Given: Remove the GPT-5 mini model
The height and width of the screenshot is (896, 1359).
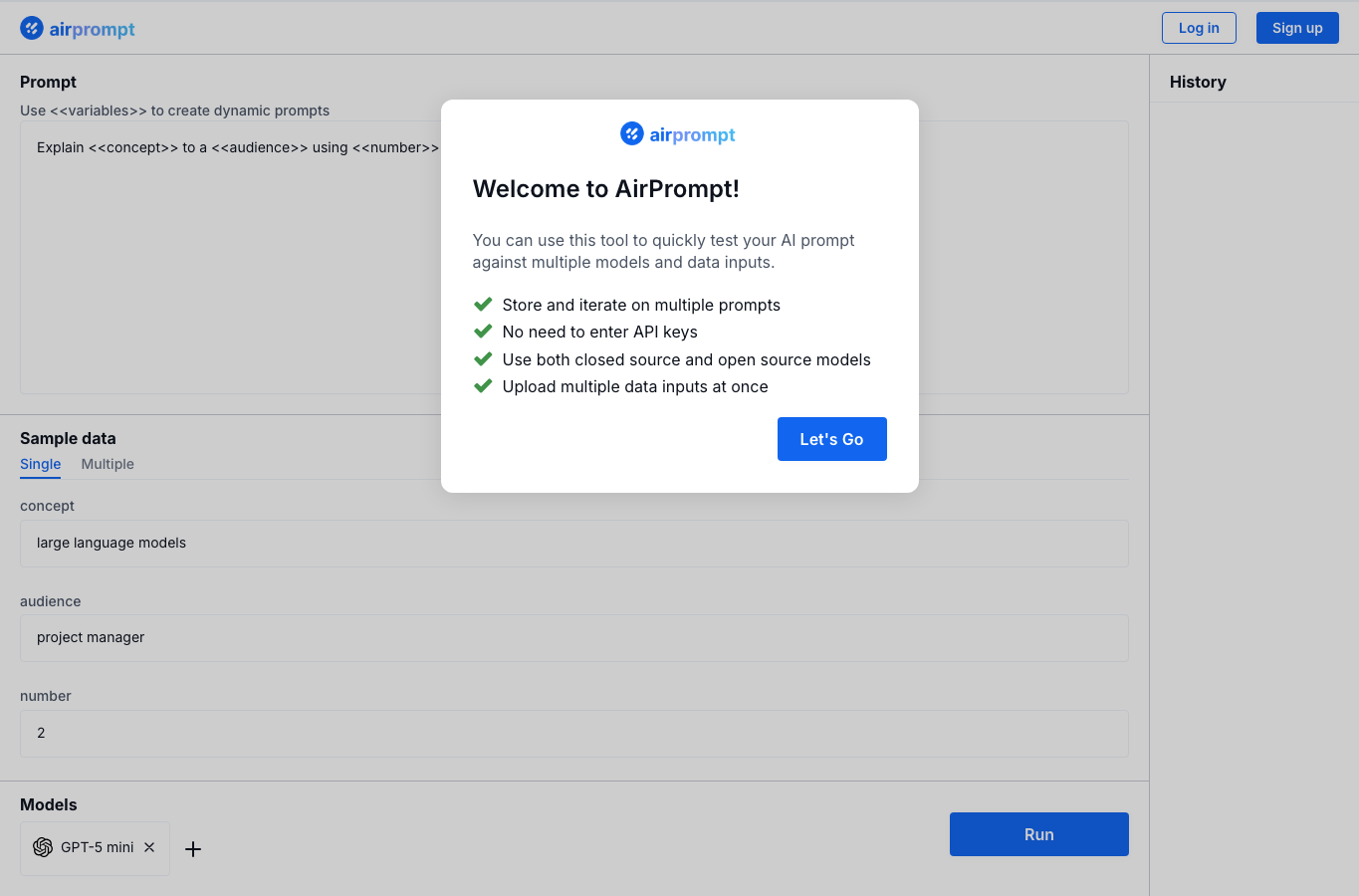Looking at the screenshot, I should coord(149,847).
